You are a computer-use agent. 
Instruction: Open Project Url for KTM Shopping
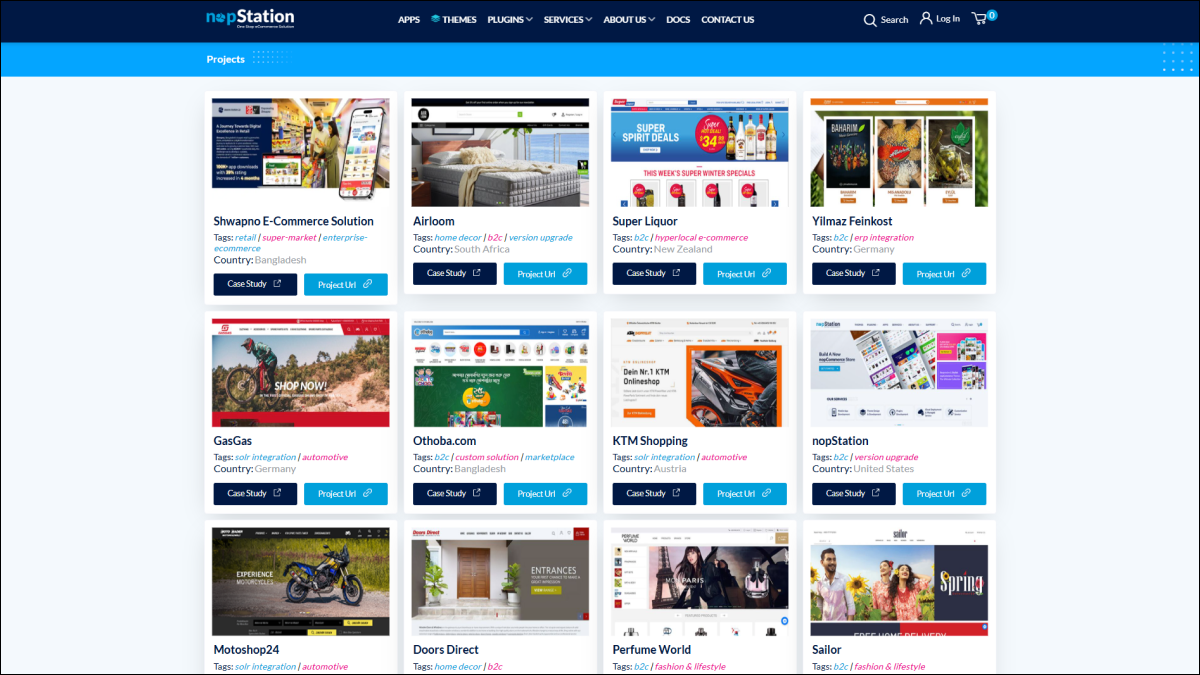[x=745, y=493]
